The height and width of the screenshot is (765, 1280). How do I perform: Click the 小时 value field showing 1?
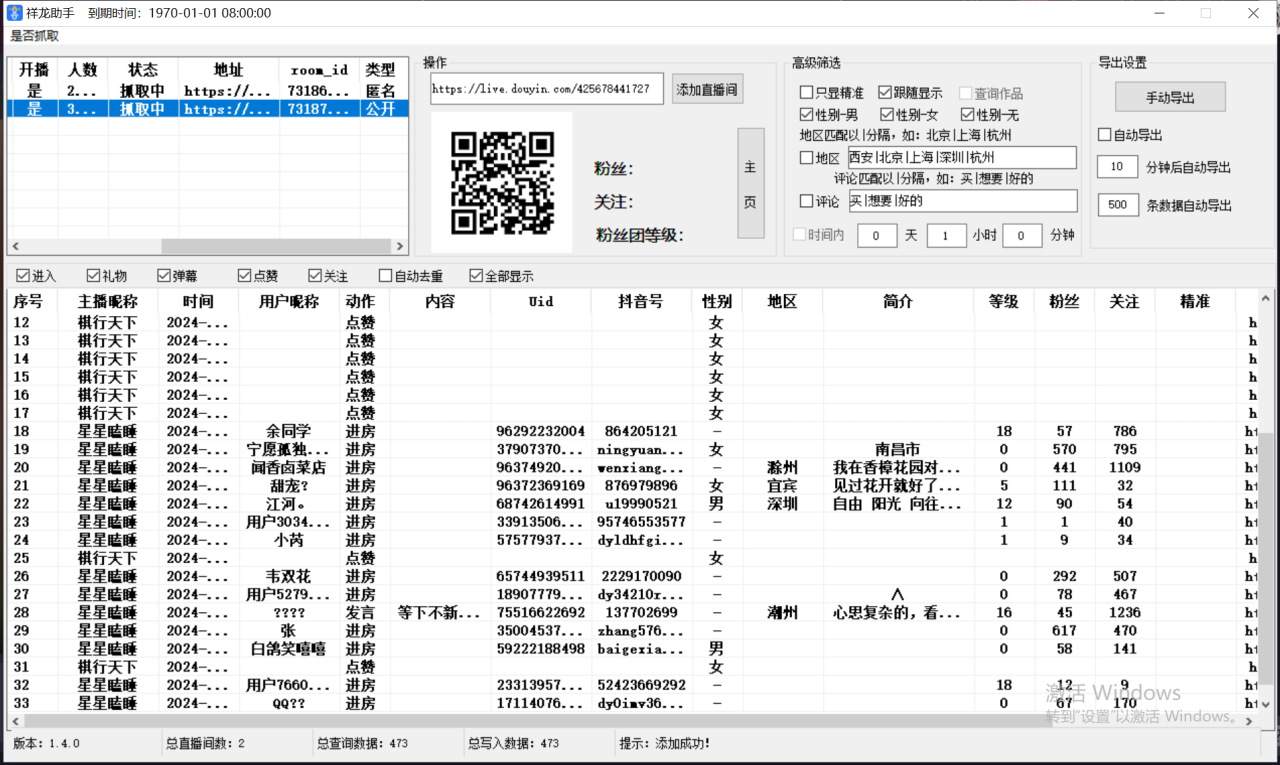(946, 236)
